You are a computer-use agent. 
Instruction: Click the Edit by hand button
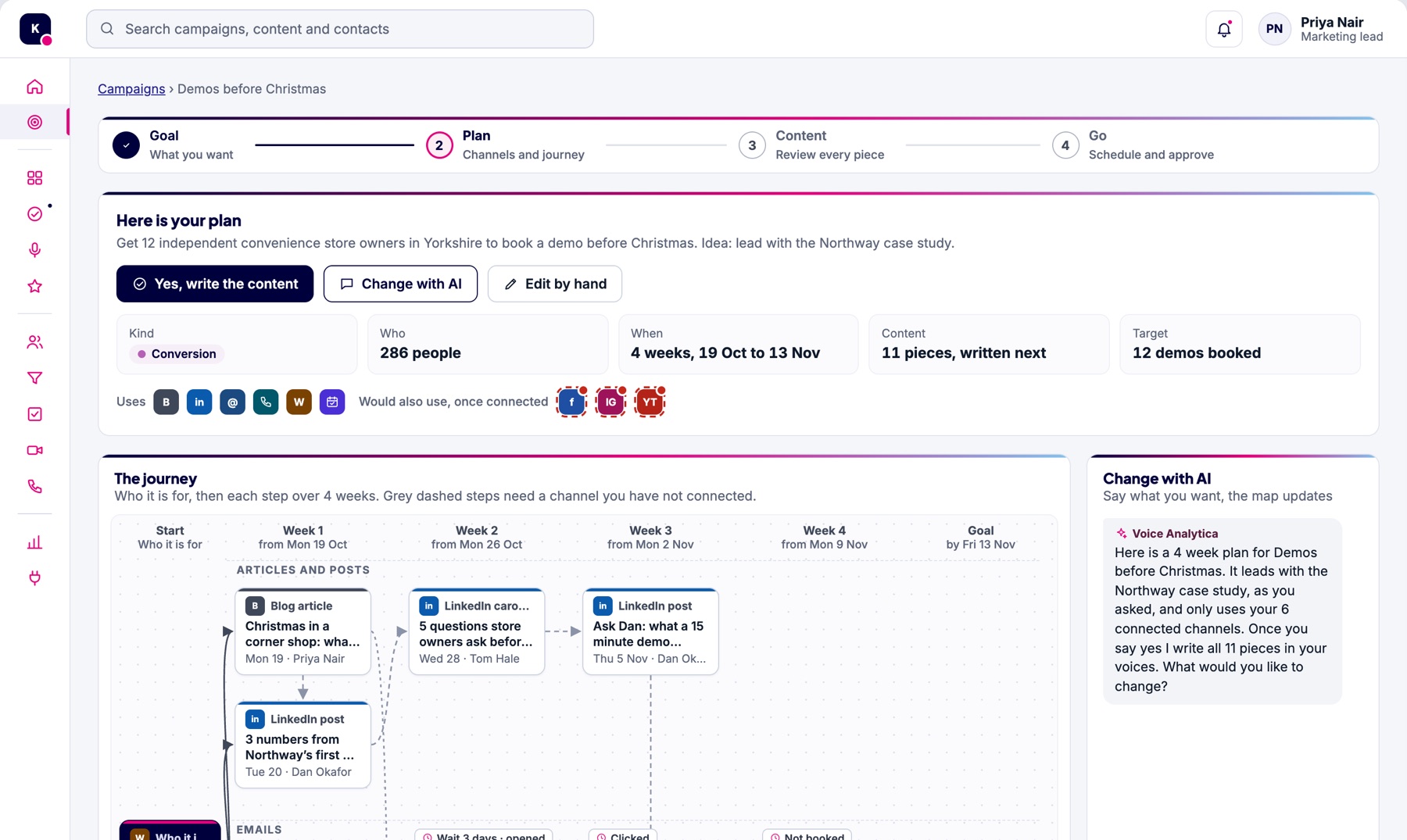click(555, 284)
